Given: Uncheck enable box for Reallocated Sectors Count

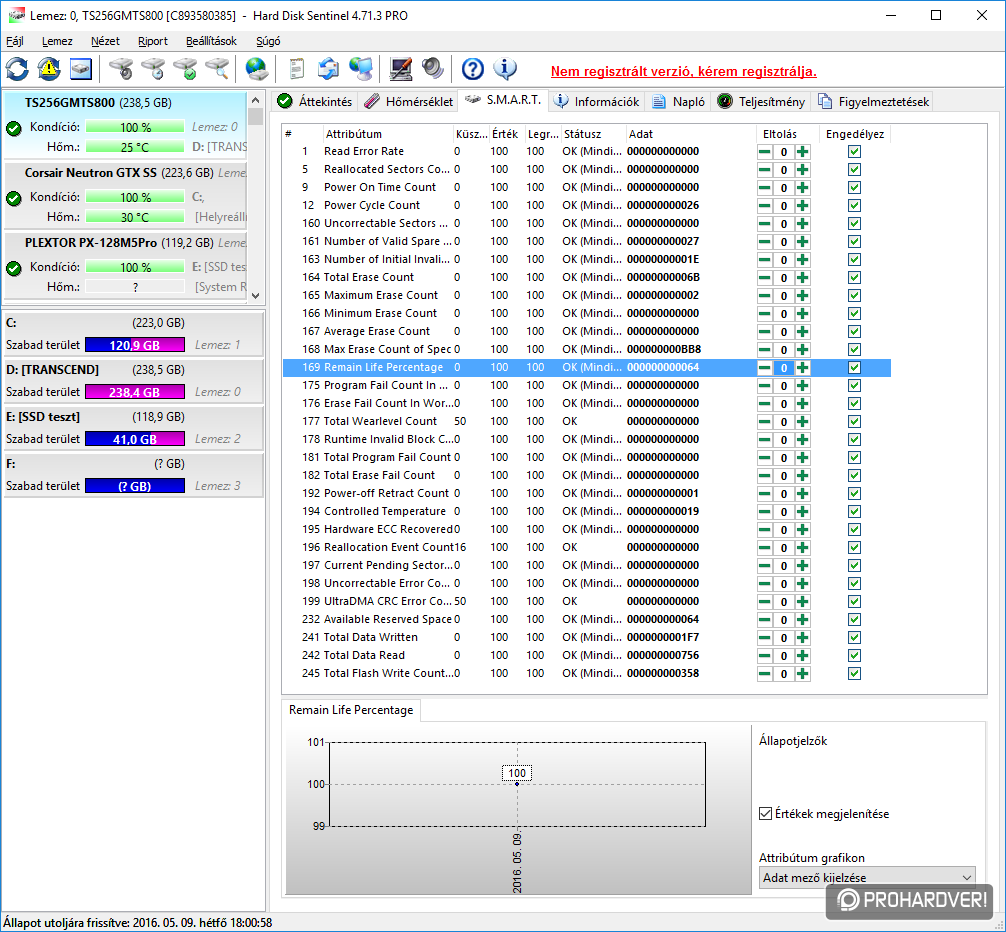Looking at the screenshot, I should [x=854, y=170].
